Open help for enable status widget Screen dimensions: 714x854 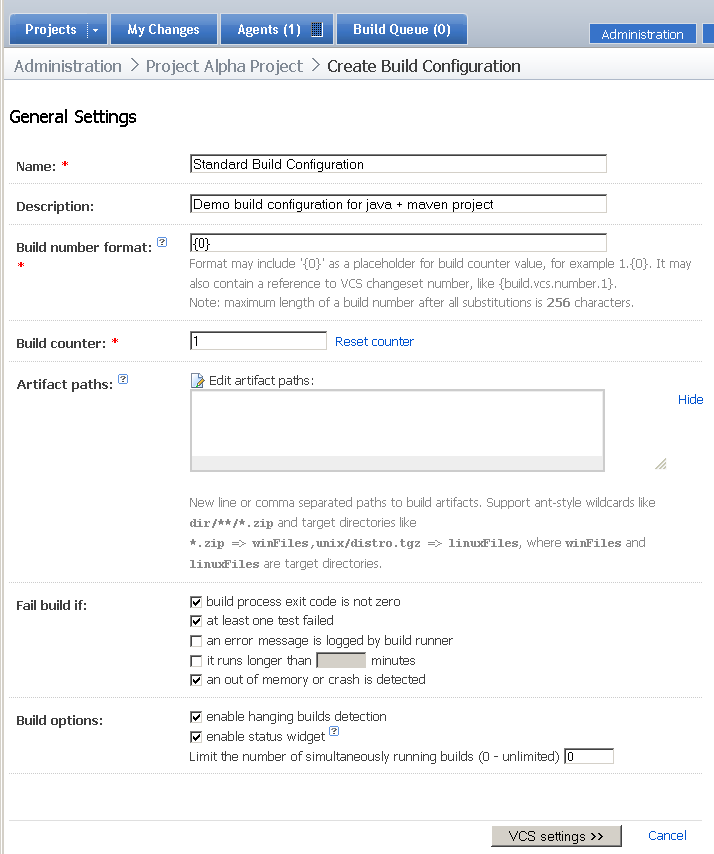[x=334, y=731]
